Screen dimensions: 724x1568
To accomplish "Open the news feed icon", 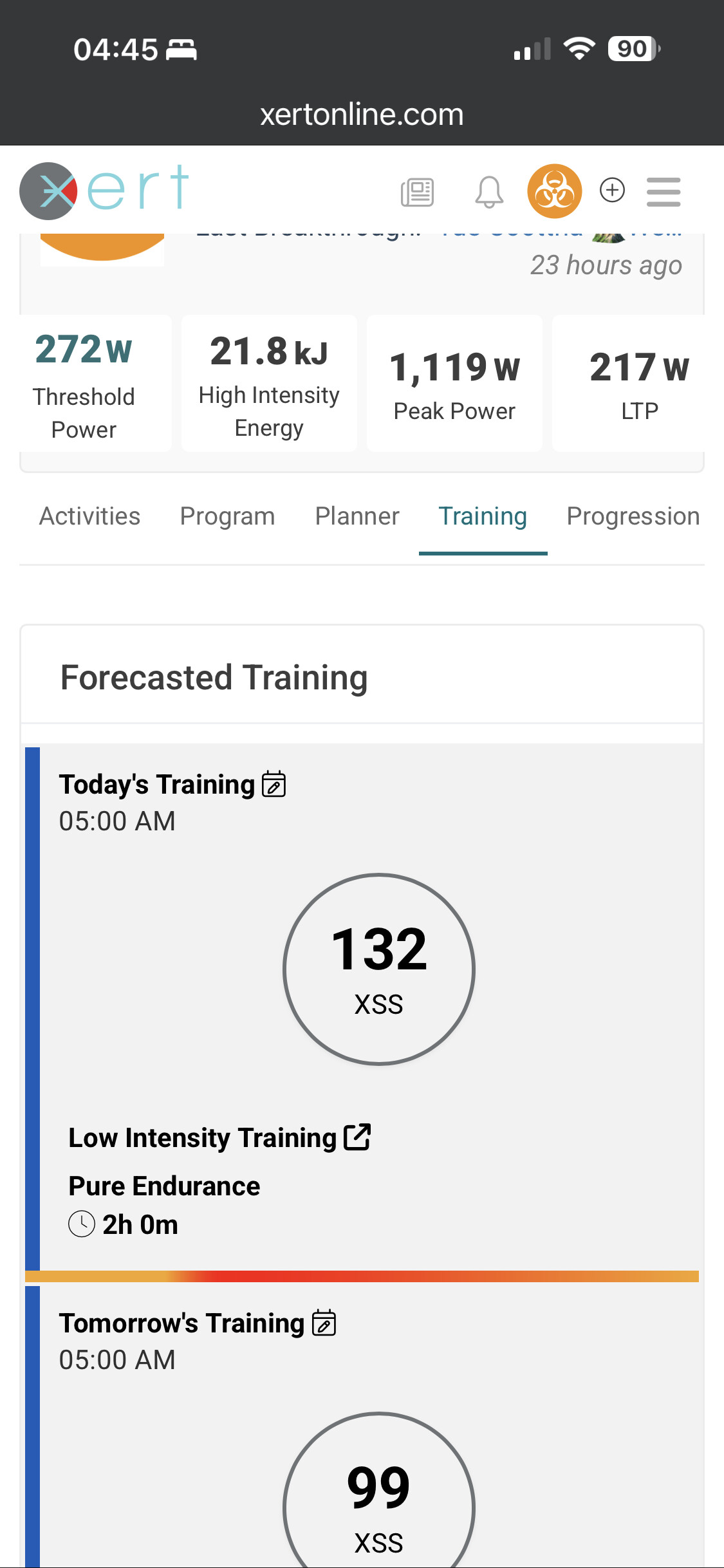I will pos(417,192).
